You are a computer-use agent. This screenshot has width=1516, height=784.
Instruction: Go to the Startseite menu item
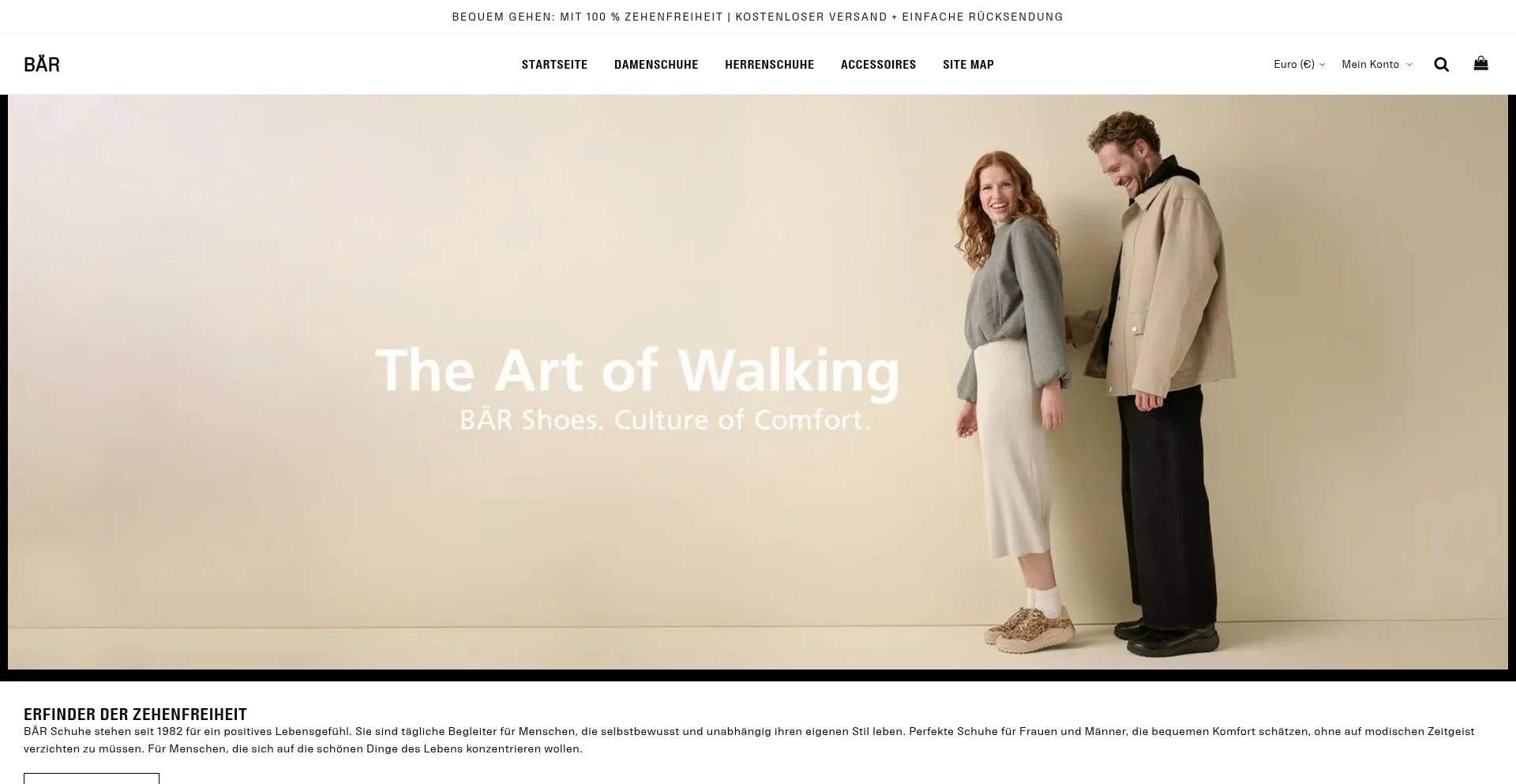coord(554,65)
